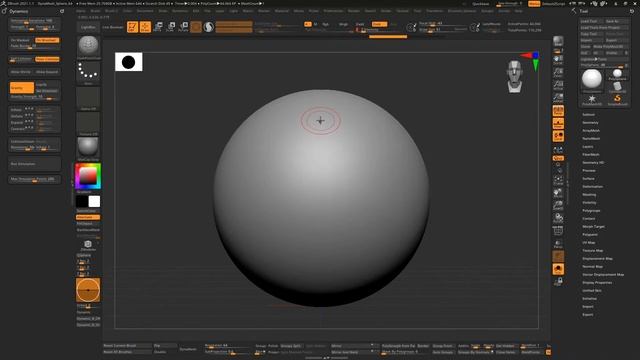Screen dimensions: 640x360
Task: Click the Frame icon on right shelf
Action: click(x=558, y=180)
